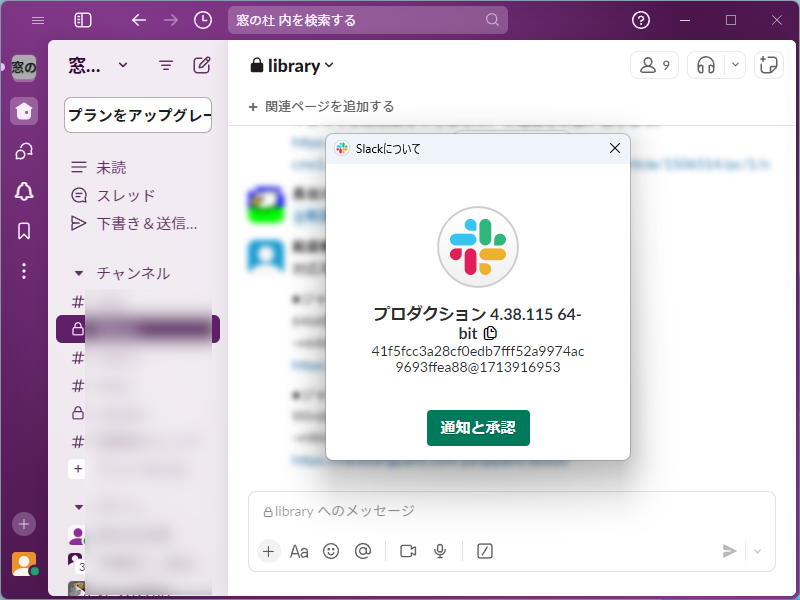Insert a mention with the @ icon
800x600 pixels.
tap(363, 551)
